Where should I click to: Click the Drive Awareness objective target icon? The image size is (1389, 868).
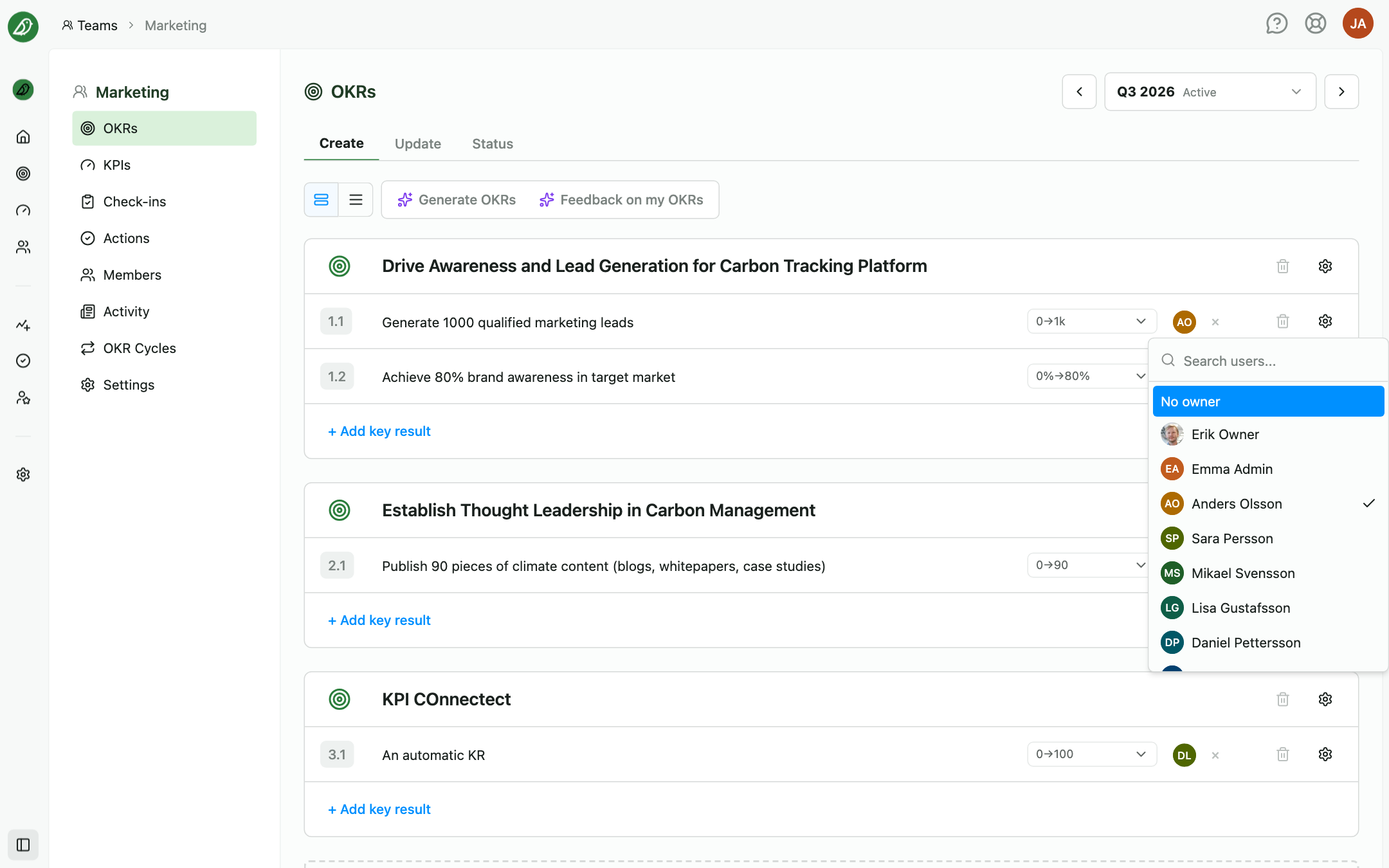(340, 266)
